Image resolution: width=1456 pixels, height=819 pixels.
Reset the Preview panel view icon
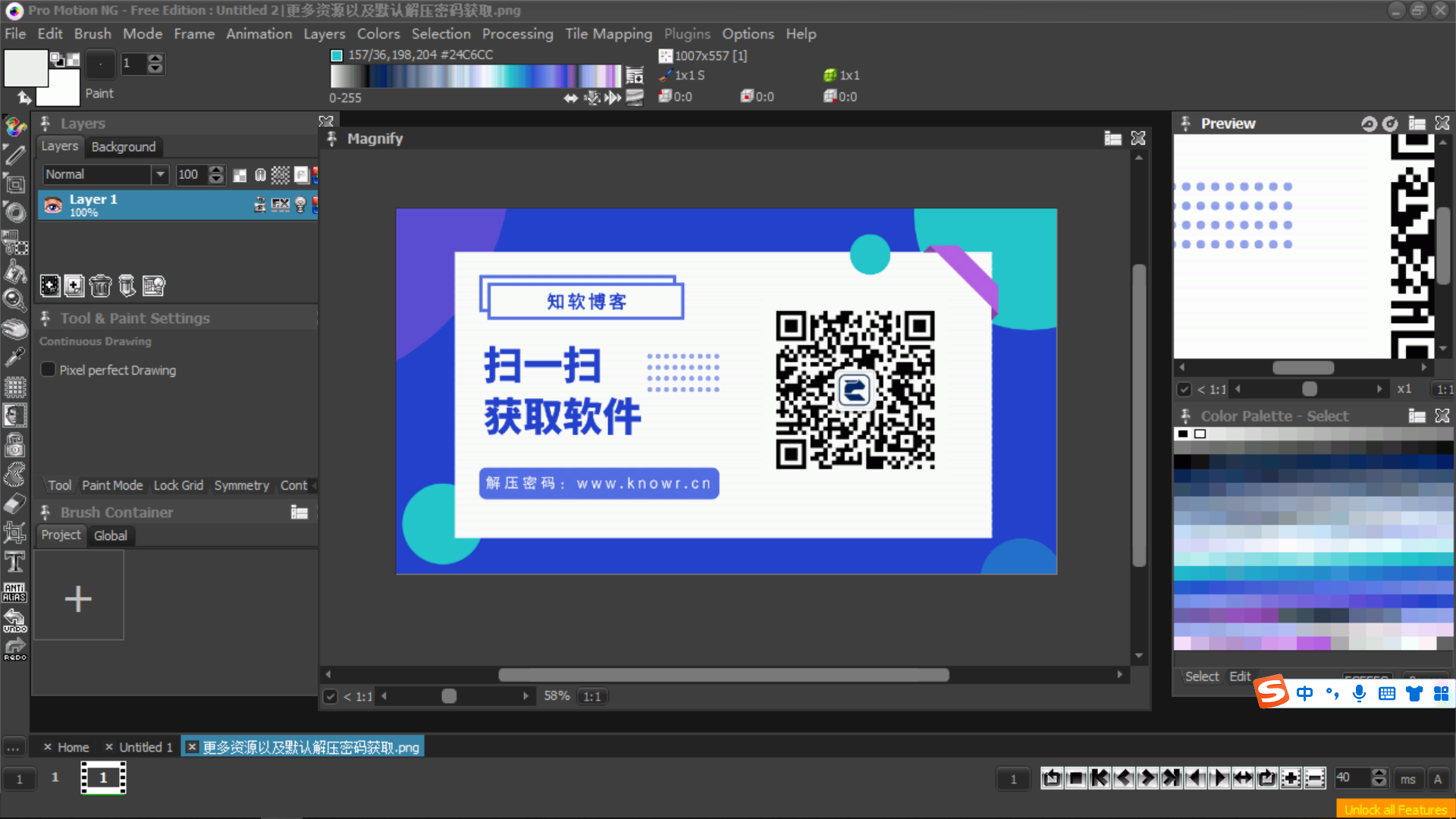pos(1369,124)
